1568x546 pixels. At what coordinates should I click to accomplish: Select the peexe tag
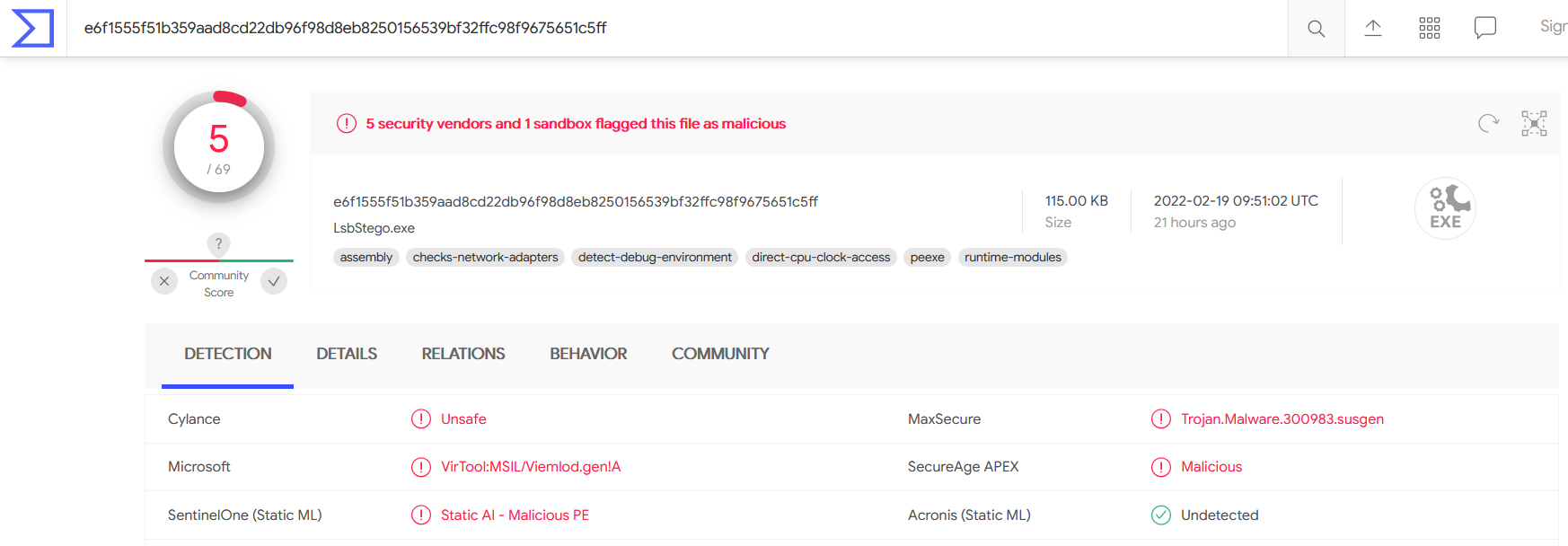(927, 258)
